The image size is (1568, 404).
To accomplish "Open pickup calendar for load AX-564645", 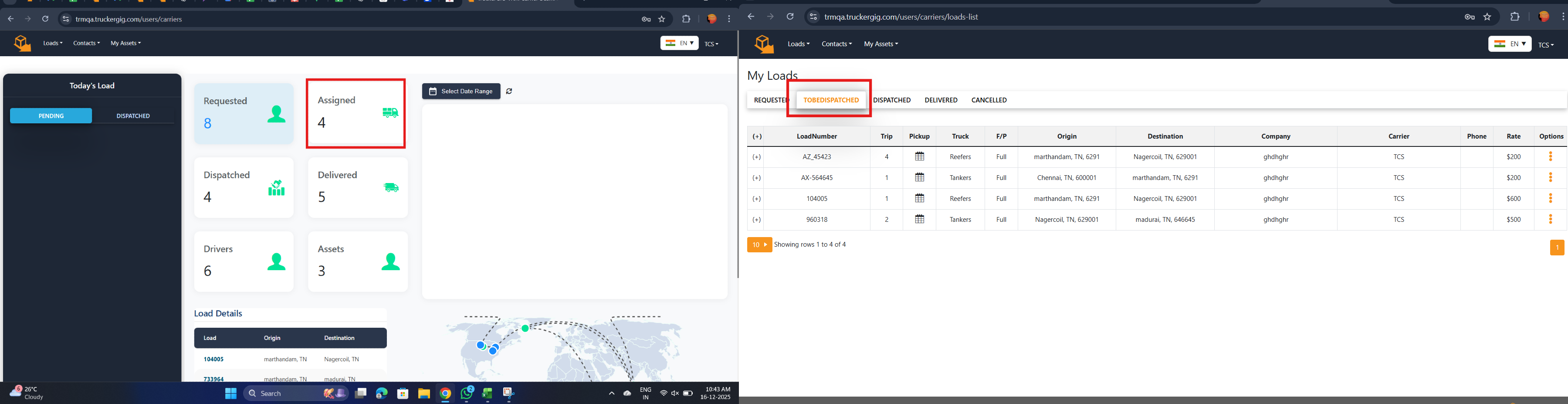I will [x=920, y=178].
